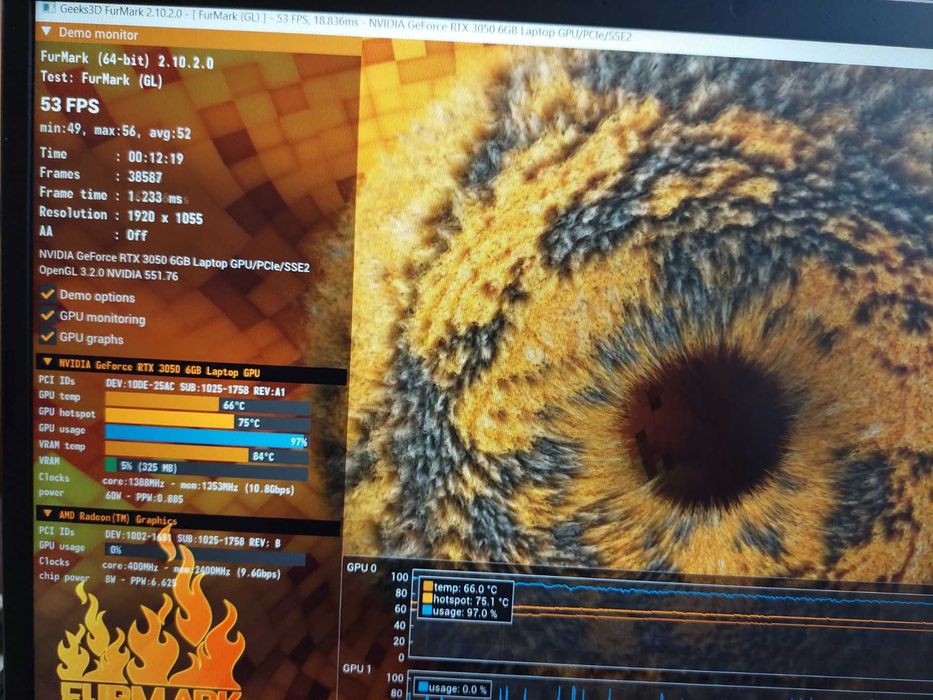Click the Test: FurMark (GL) line

[101, 79]
